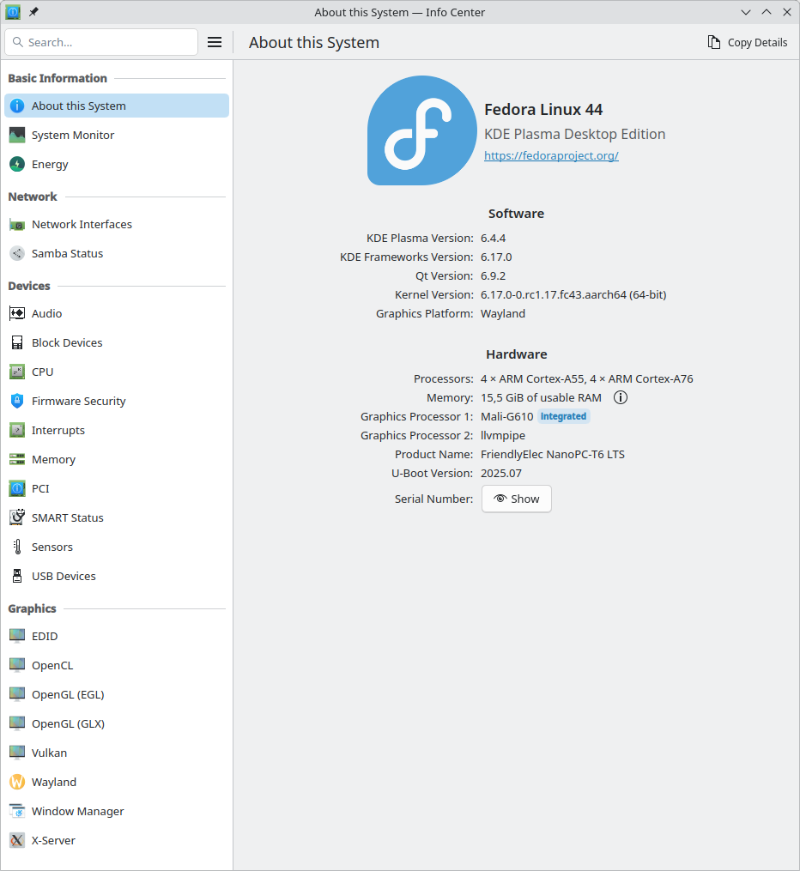The width and height of the screenshot is (800, 871).
Task: Click the memory information icon
Action: tap(620, 397)
